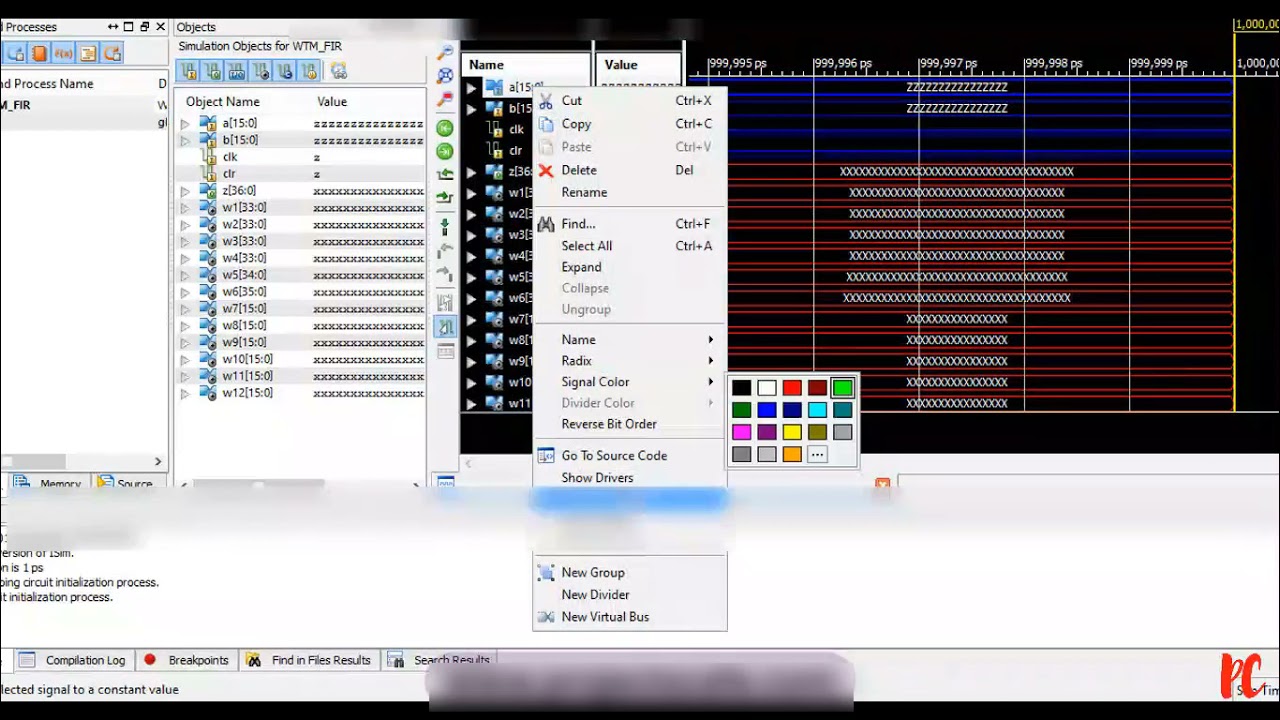This screenshot has height=720, width=1280.
Task: Toggle snap to transition icon
Action: coord(445,327)
